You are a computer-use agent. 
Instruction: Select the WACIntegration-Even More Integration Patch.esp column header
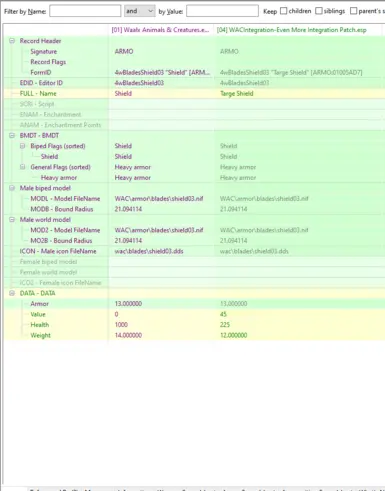[291, 30]
